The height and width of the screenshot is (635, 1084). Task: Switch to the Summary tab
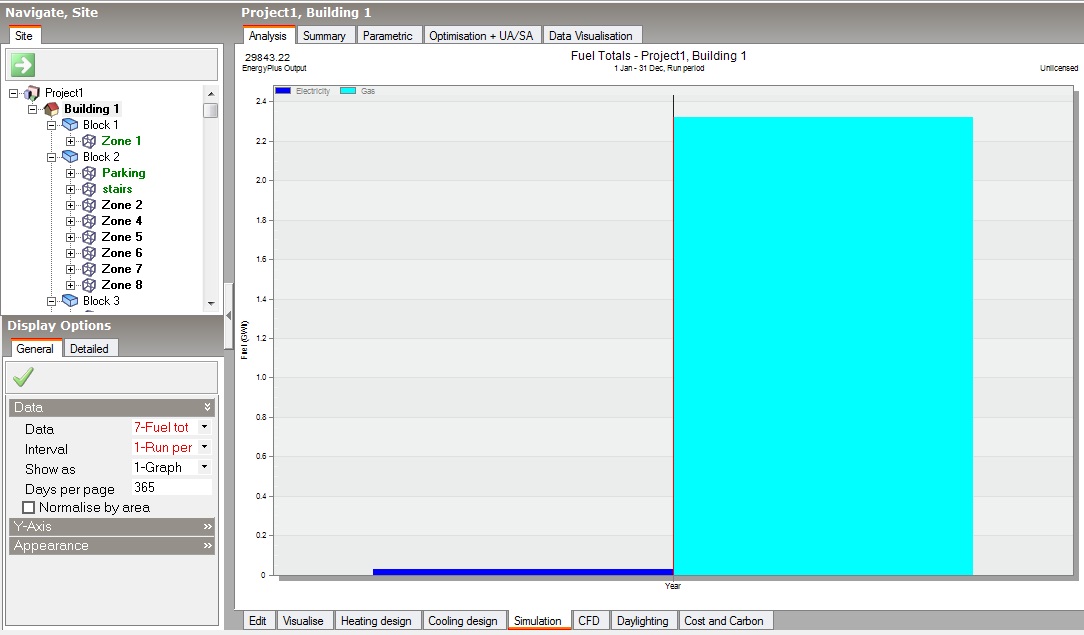pyautogui.click(x=324, y=36)
